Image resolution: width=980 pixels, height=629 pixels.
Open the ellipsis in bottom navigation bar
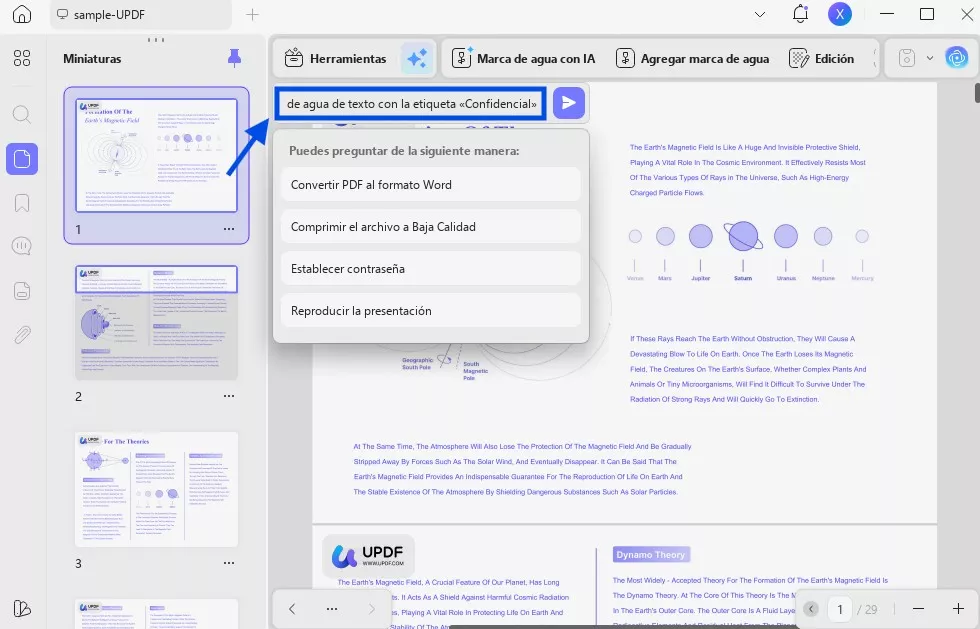pyautogui.click(x=332, y=608)
